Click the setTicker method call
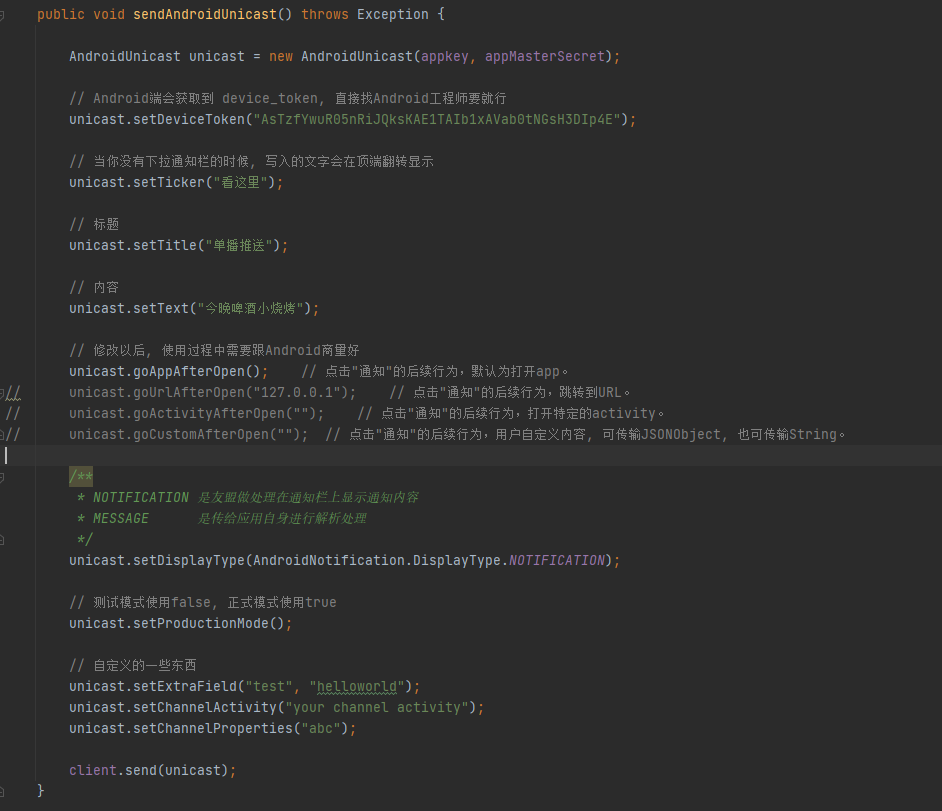 (x=169, y=183)
